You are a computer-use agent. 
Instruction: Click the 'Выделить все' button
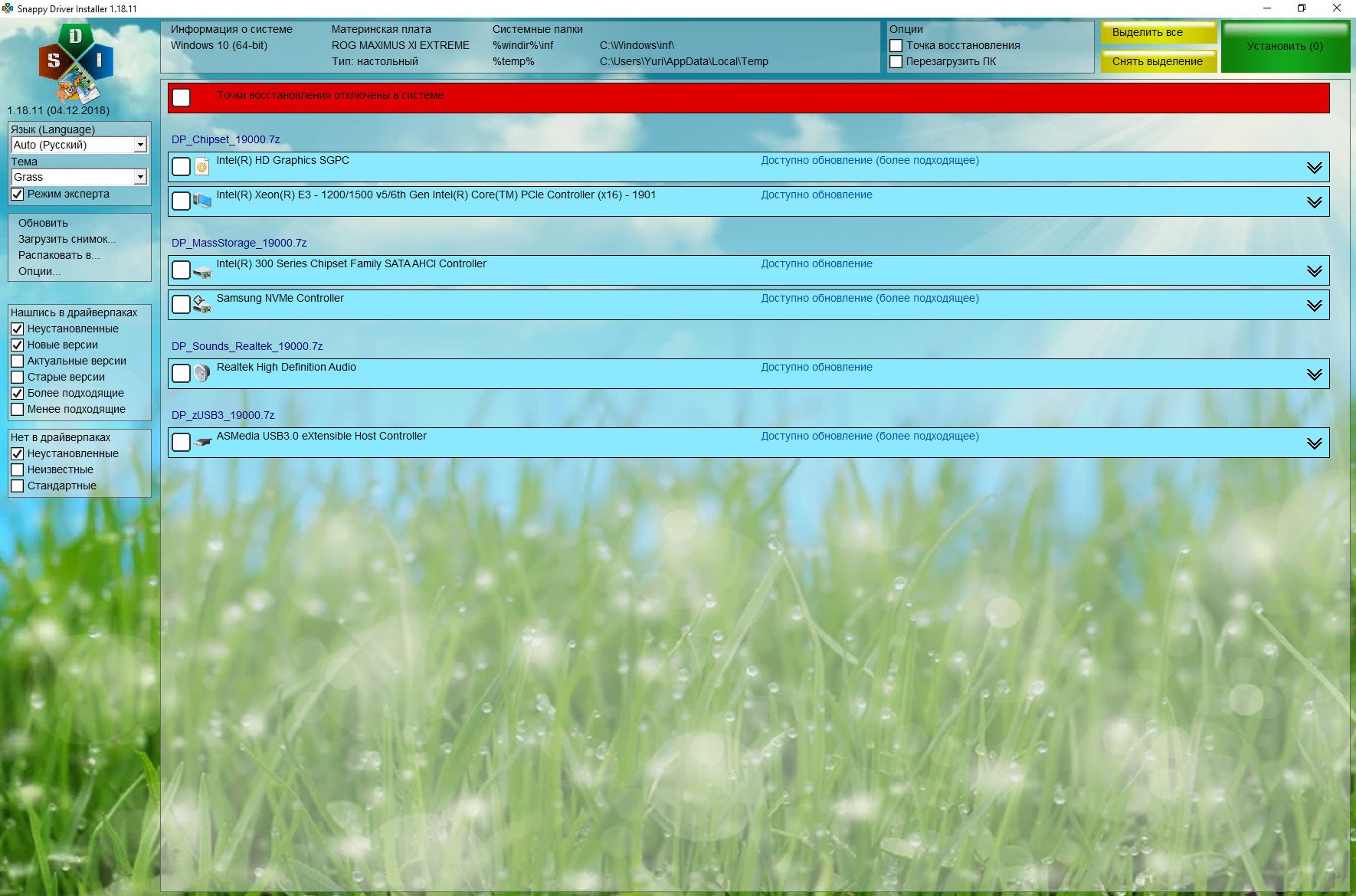coord(1158,33)
